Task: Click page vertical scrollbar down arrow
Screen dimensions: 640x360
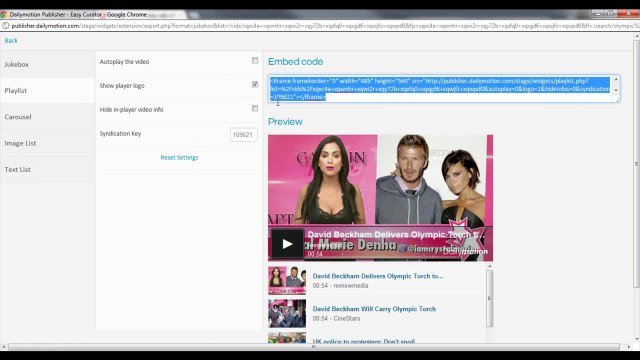Action: coord(636,340)
